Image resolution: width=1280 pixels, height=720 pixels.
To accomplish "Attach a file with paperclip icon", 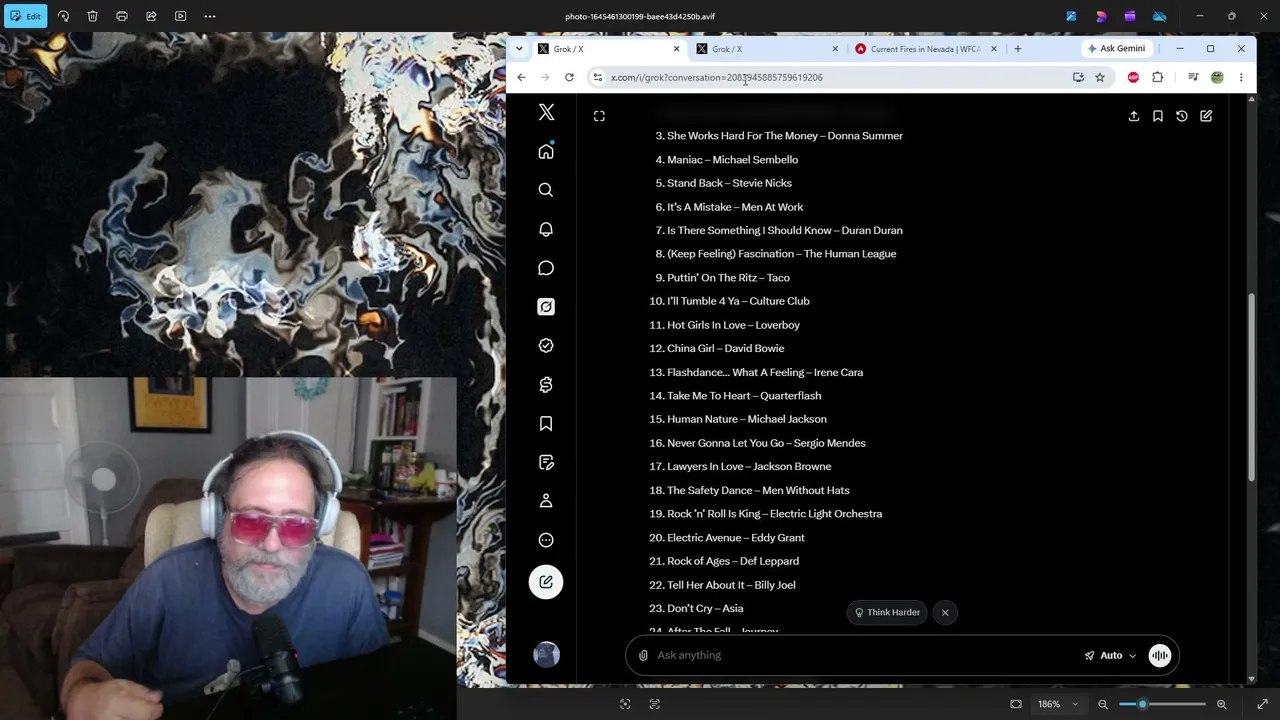I will click(x=643, y=655).
